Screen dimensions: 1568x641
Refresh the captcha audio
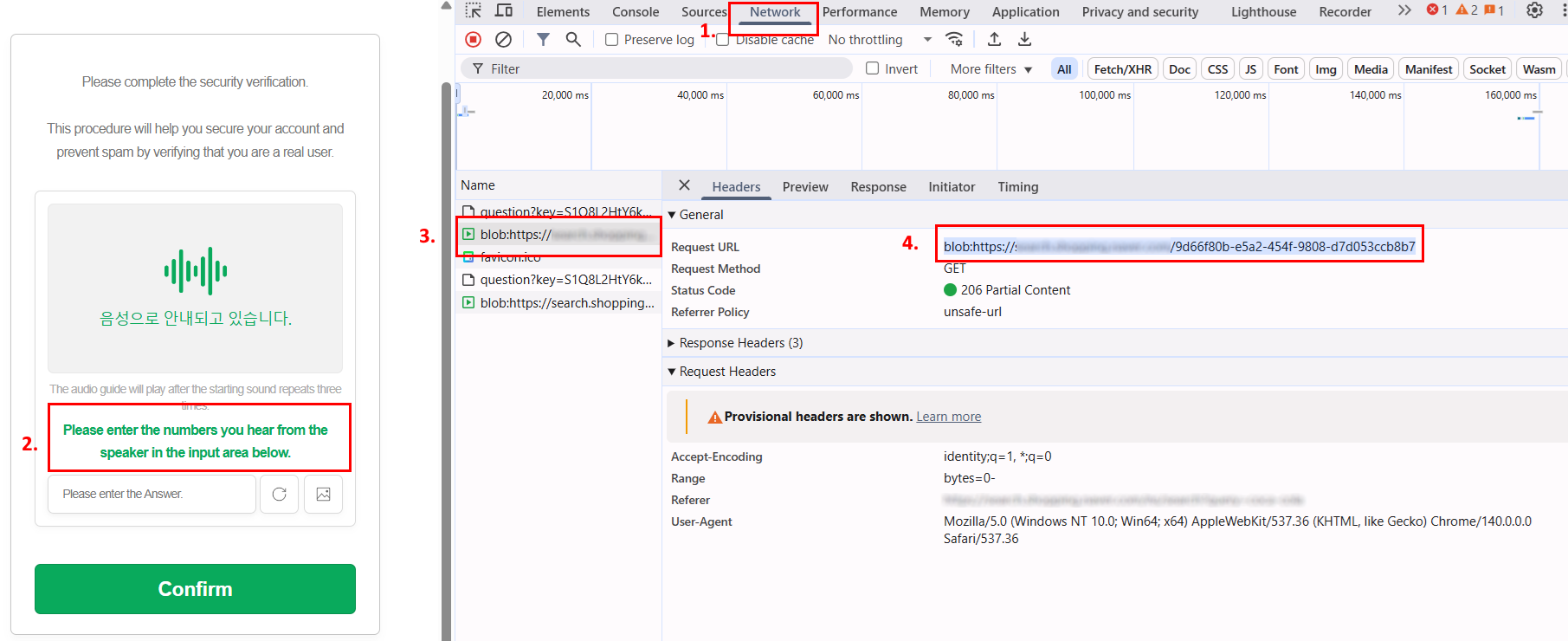279,494
